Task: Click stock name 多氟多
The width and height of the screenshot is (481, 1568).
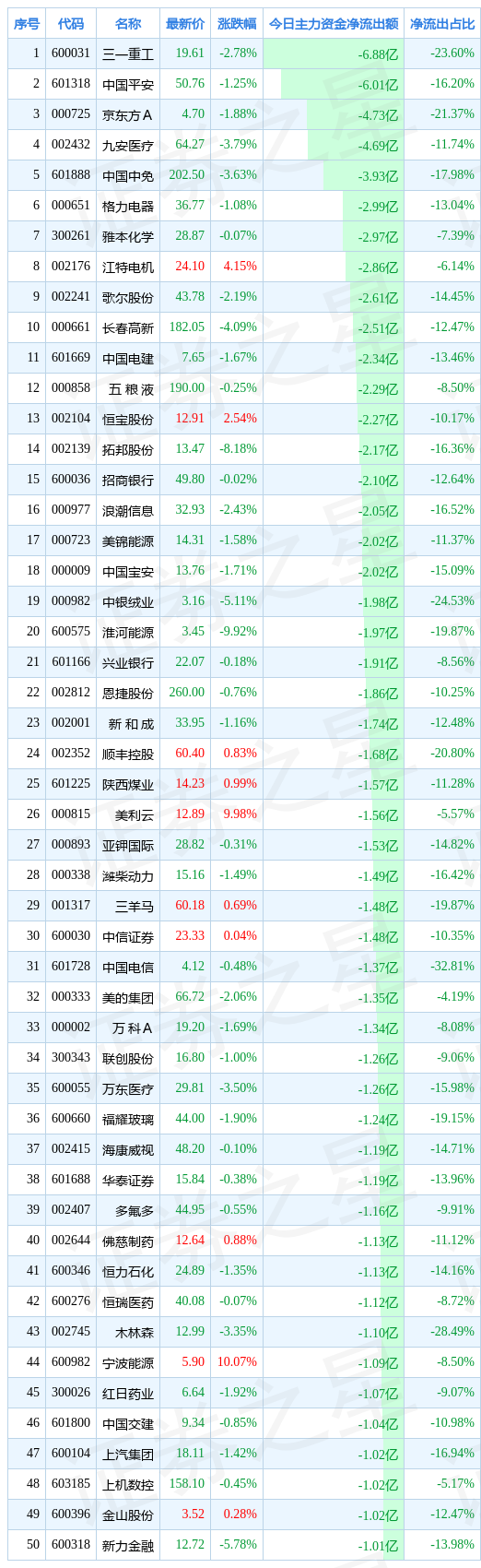Action: (135, 1210)
